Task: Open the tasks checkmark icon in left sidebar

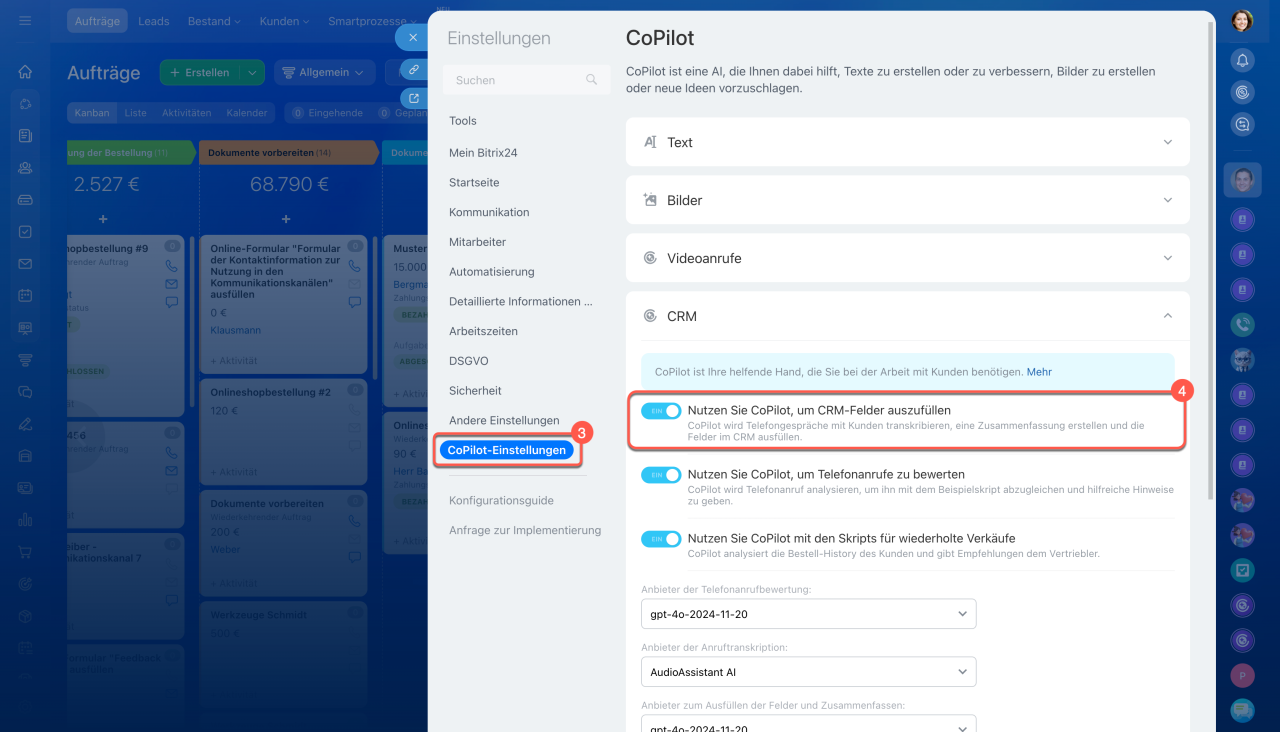Action: [25, 231]
